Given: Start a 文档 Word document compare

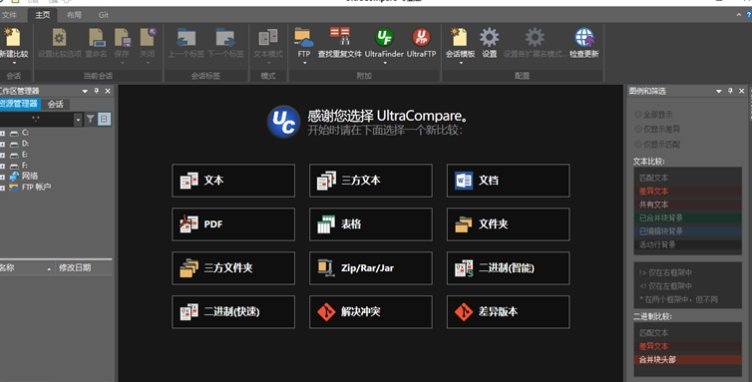Looking at the screenshot, I should [508, 180].
